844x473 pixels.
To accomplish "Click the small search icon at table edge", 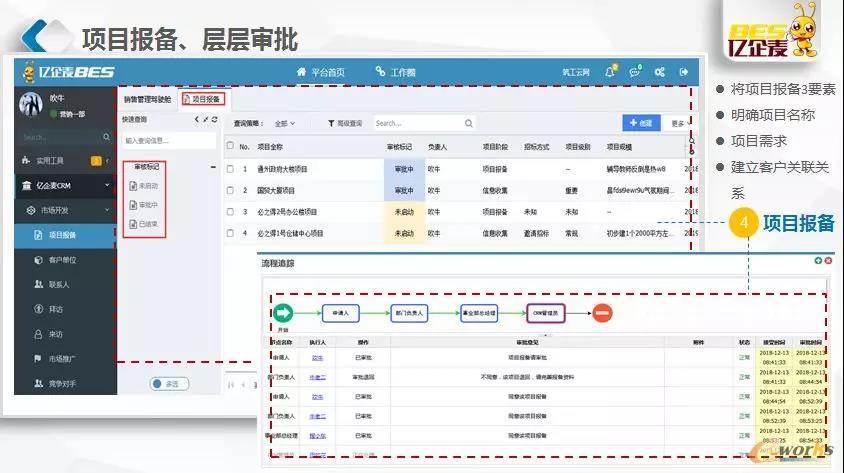I will (692, 141).
